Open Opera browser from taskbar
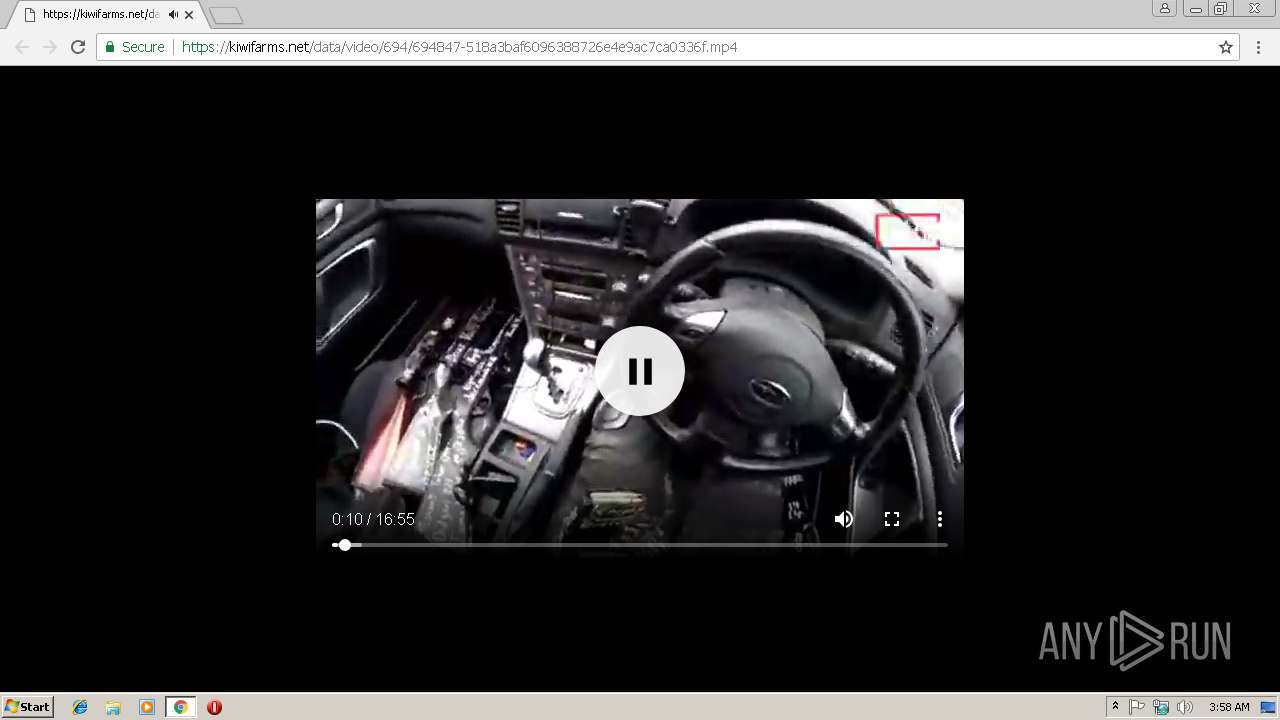The width and height of the screenshot is (1280, 720). click(x=214, y=707)
